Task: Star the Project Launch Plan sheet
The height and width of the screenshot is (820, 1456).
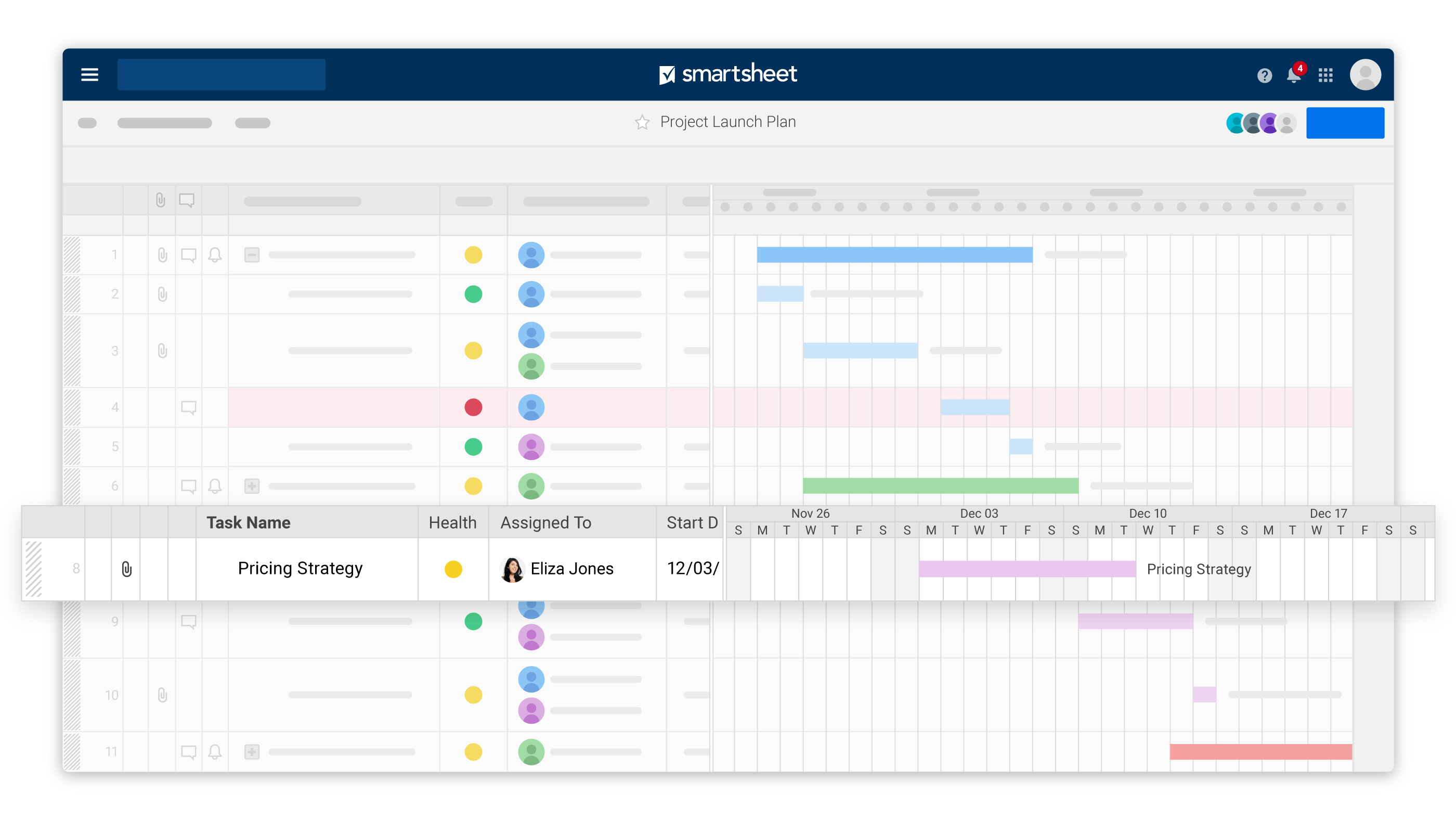Action: (x=642, y=122)
